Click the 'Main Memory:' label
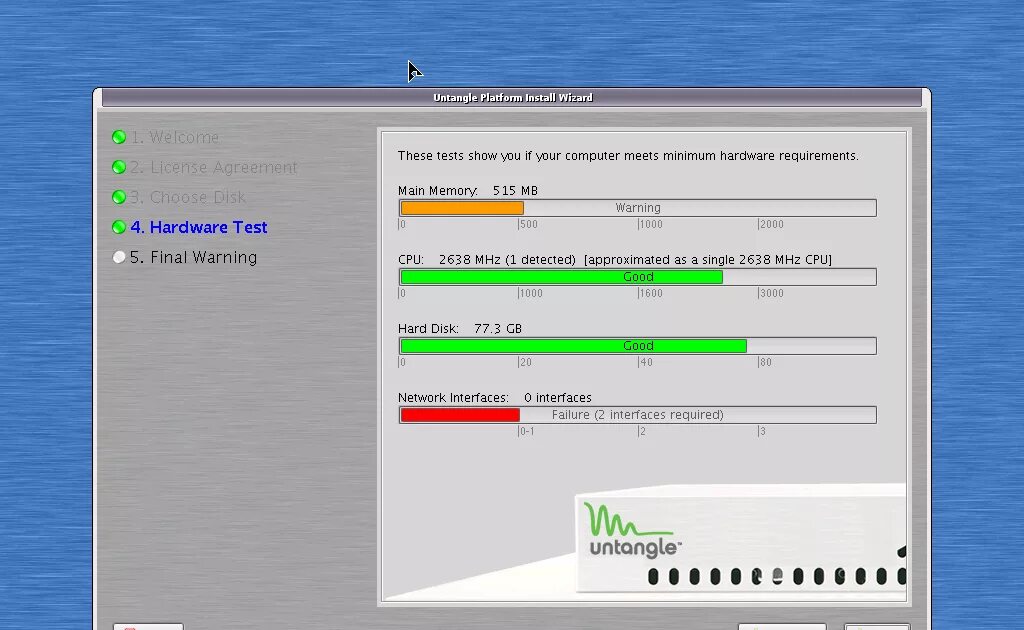Image resolution: width=1024 pixels, height=630 pixels. (x=438, y=191)
